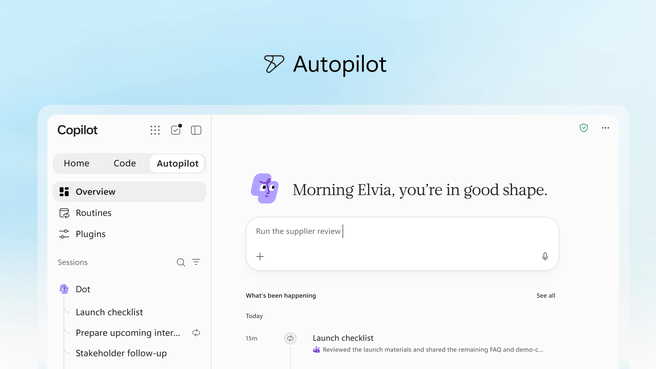The height and width of the screenshot is (369, 656).
Task: Activate the microphone voice input icon
Action: 545,256
